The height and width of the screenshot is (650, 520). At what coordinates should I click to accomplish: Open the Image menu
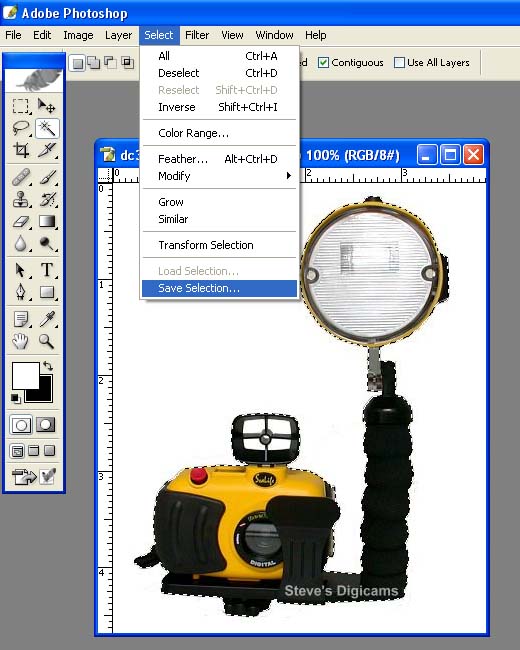(x=78, y=35)
